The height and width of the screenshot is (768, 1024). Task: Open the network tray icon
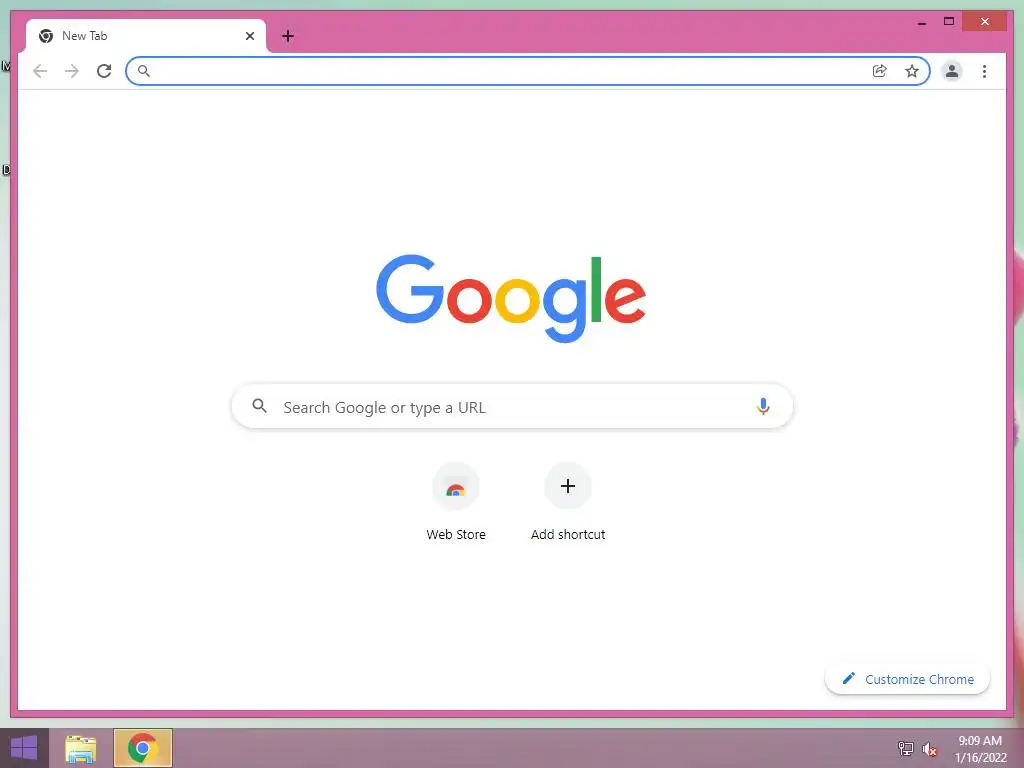(906, 748)
